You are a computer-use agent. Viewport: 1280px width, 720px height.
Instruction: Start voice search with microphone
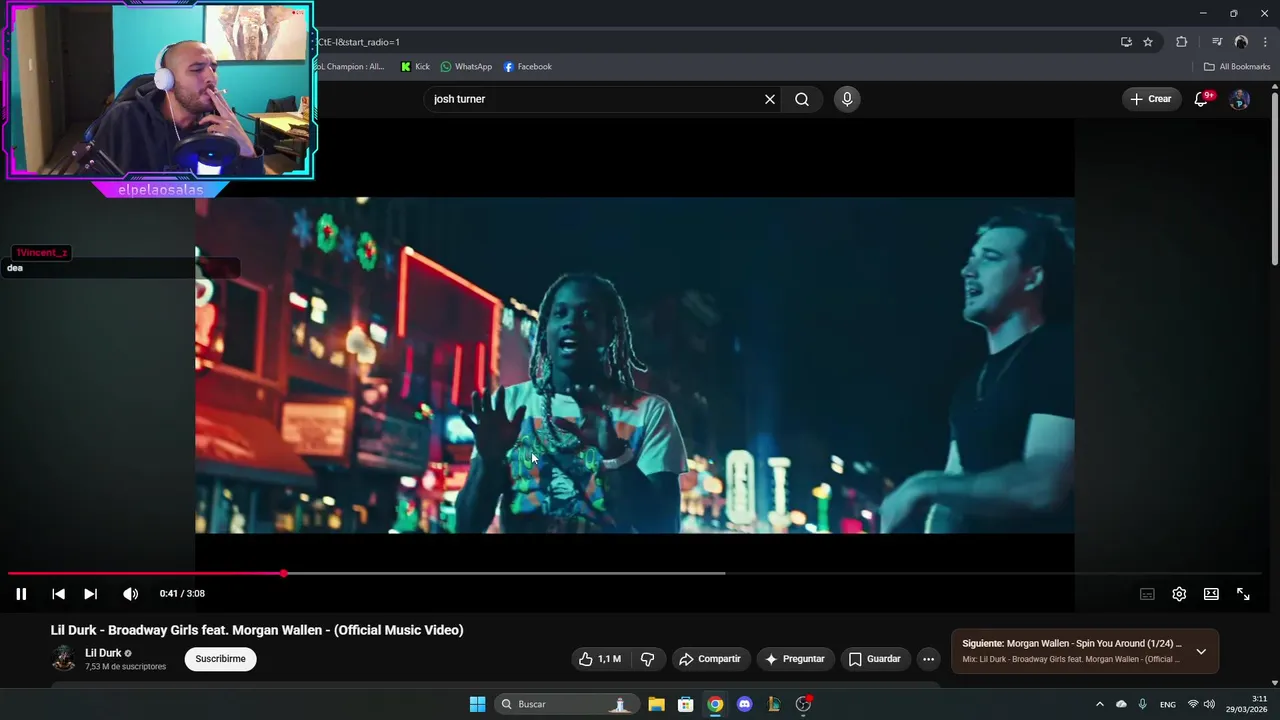point(847,99)
